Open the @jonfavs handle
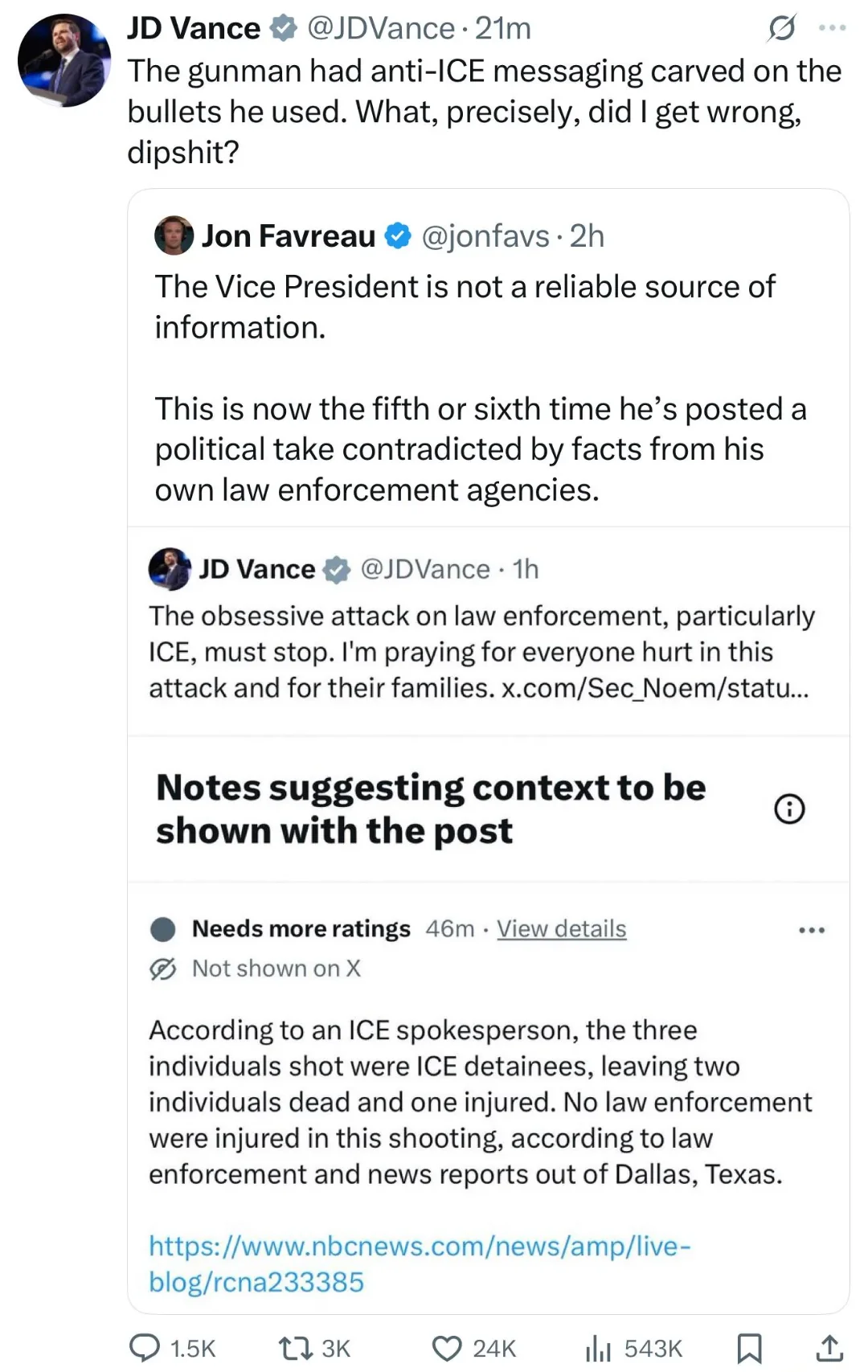This screenshot has height=1372, width=868. point(485,235)
